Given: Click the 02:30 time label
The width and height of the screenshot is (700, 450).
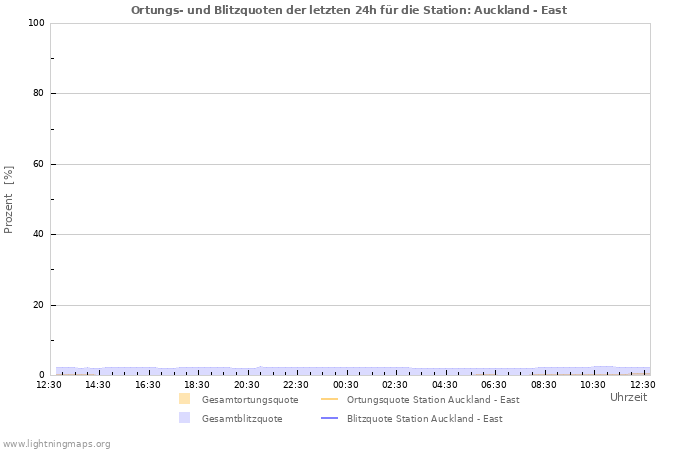Looking at the screenshot, I should (x=395, y=385).
